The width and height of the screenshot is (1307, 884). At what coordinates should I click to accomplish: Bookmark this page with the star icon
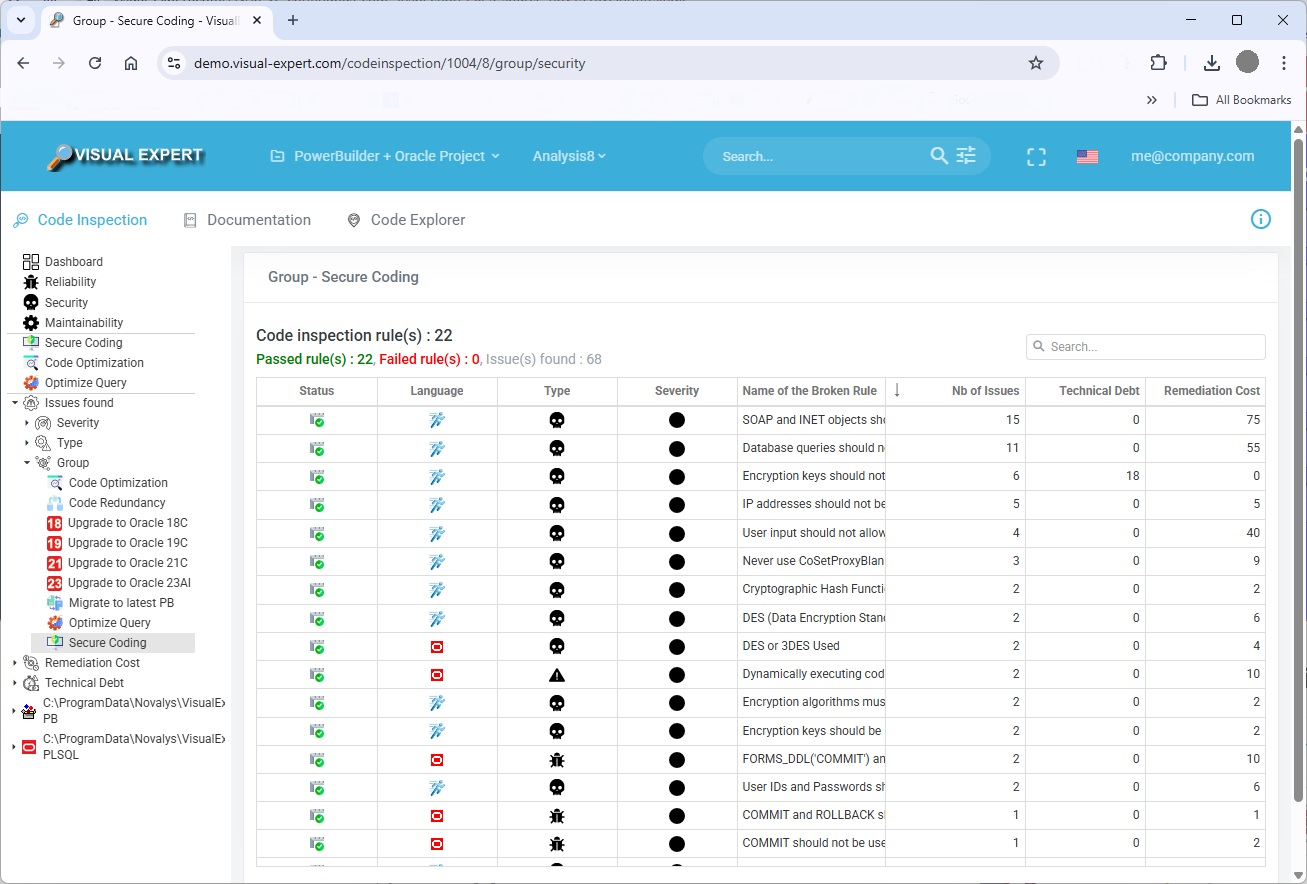coord(1036,63)
